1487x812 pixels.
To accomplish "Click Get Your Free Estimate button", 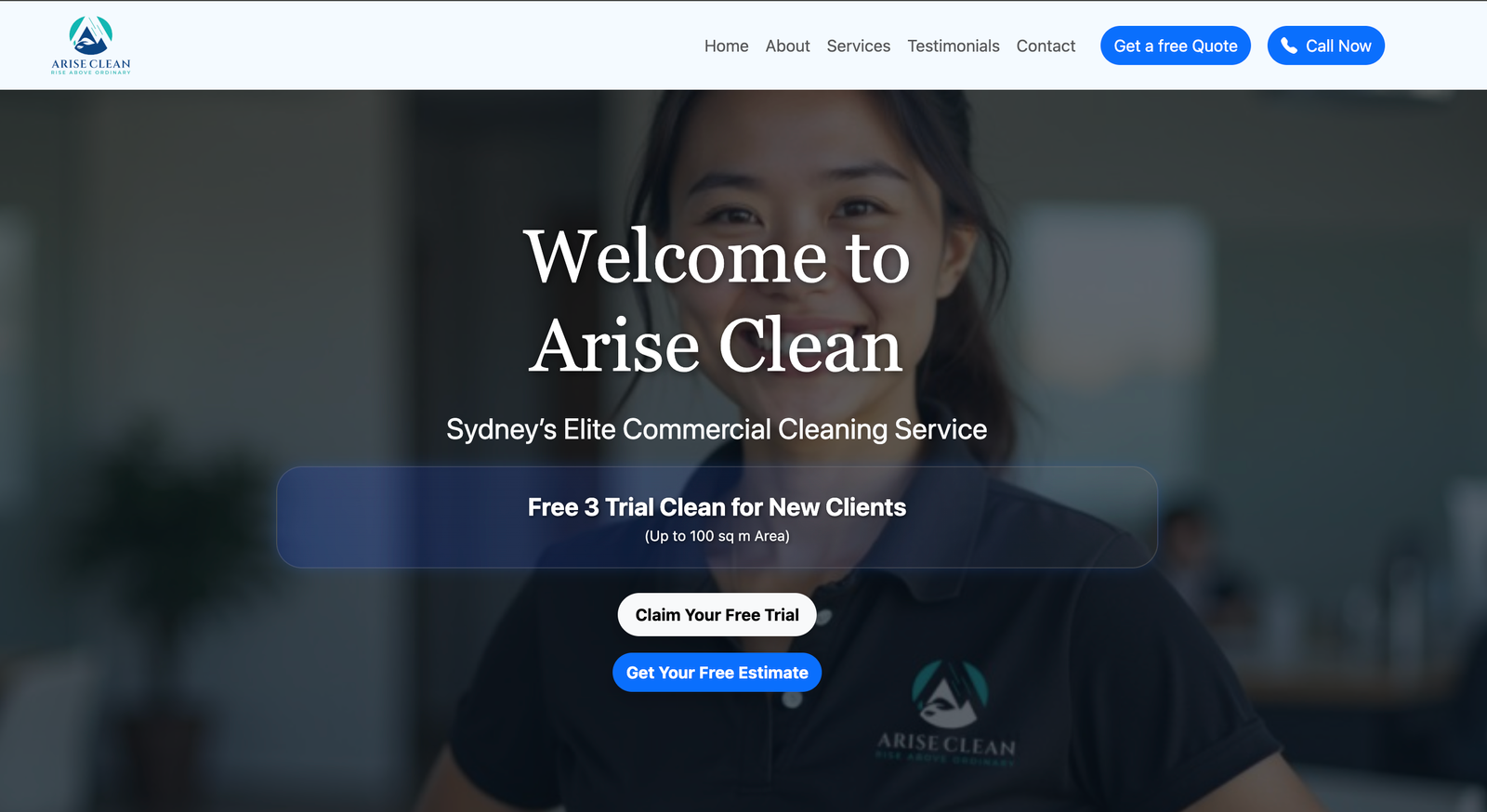I will click(x=717, y=673).
